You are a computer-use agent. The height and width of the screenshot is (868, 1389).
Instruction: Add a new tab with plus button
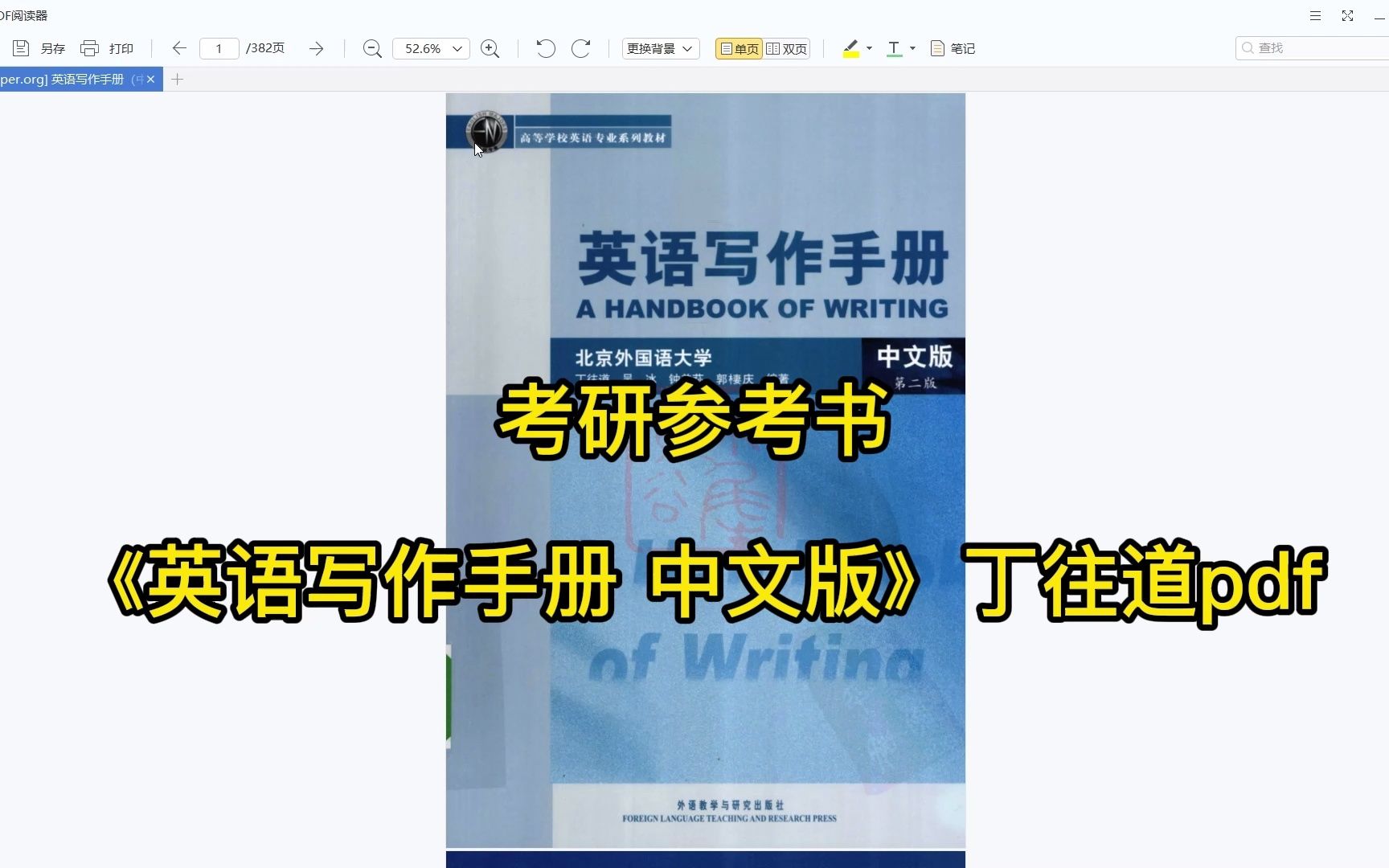tap(178, 79)
